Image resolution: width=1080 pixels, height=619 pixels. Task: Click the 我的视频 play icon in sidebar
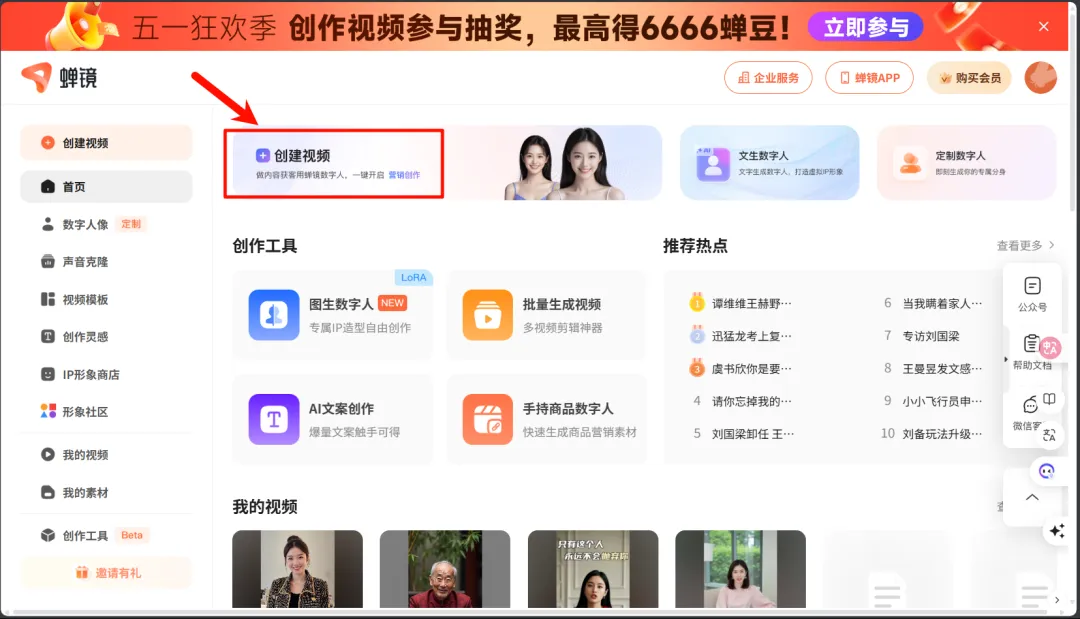coord(48,454)
